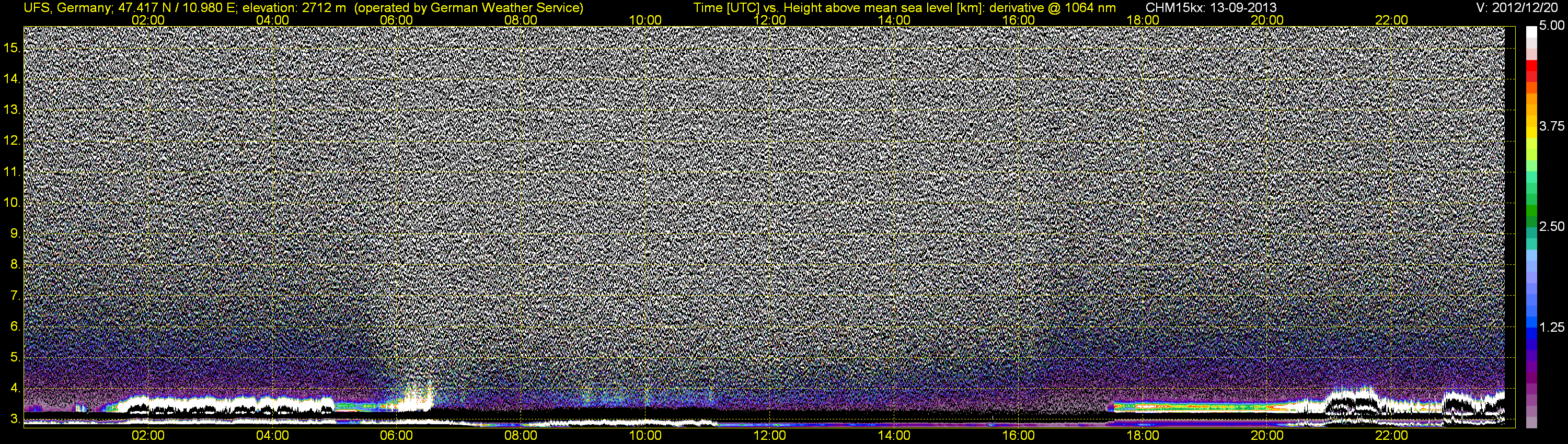Click the "14:00" label on the top time axis
Viewport: 1568px width, 444px height.
[894, 20]
